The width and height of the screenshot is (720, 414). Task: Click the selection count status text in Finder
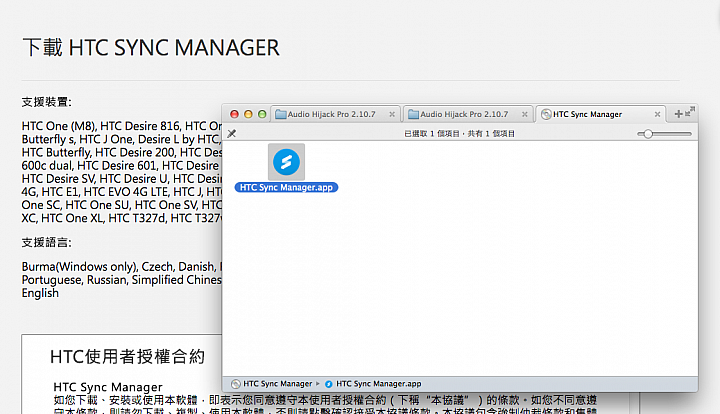(x=459, y=134)
